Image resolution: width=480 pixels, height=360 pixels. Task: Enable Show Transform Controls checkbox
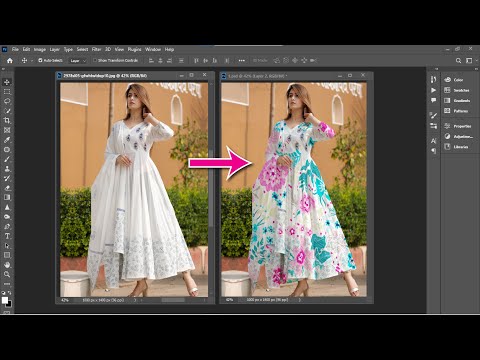click(95, 61)
